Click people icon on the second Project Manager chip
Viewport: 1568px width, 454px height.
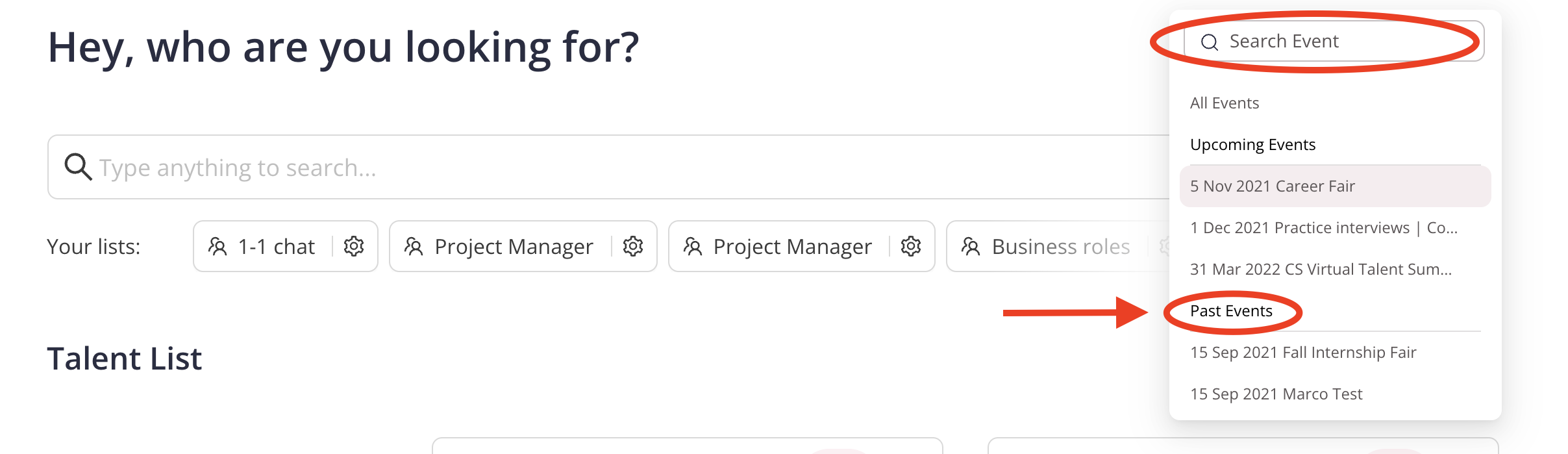click(x=693, y=247)
